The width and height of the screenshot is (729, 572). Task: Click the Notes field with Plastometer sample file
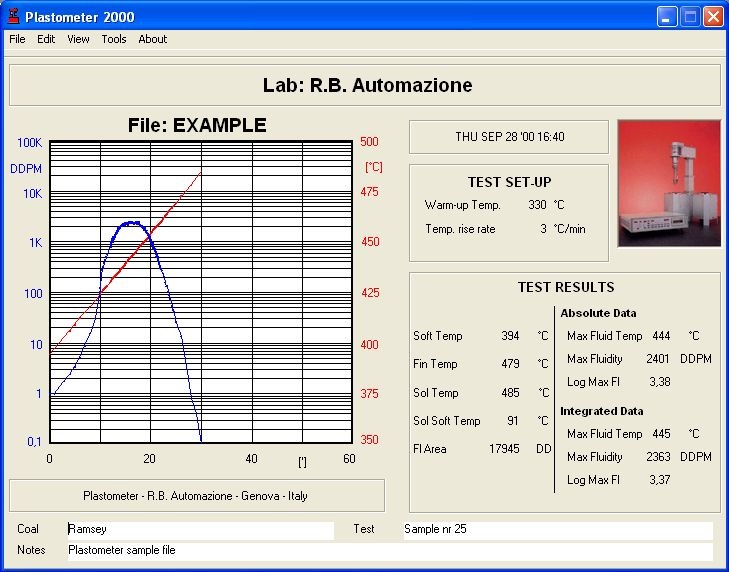click(x=390, y=551)
